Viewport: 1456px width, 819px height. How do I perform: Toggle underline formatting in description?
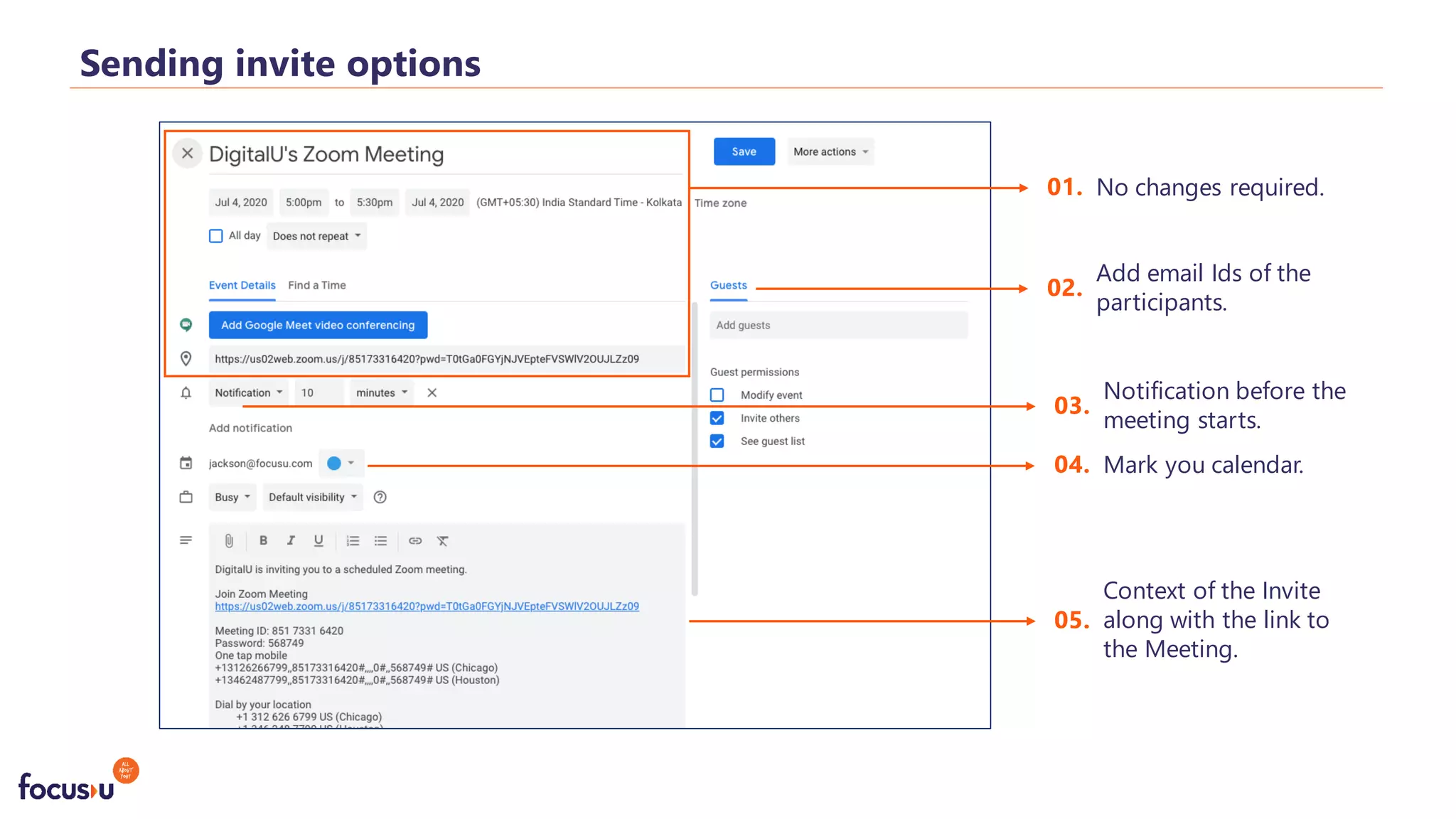(x=318, y=540)
